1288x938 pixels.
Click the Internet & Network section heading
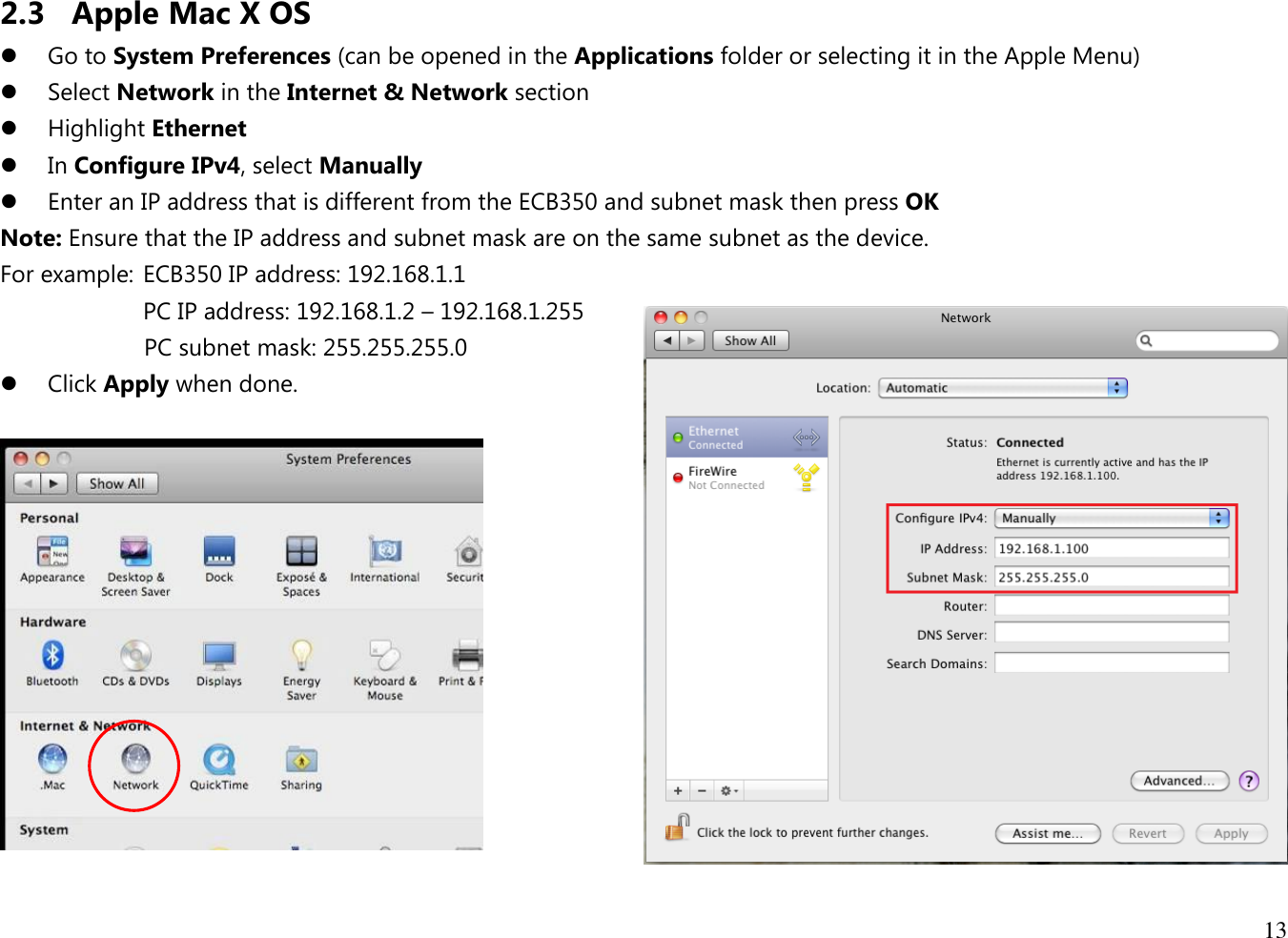(x=85, y=725)
